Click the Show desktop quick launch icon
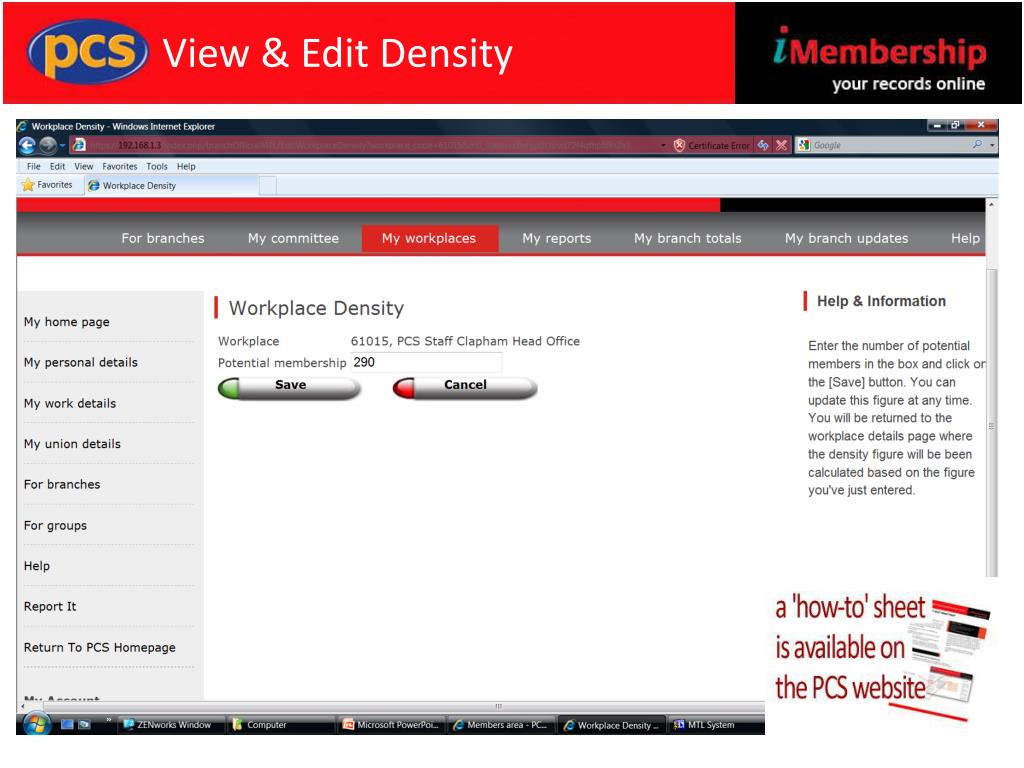Screen dimensions: 1024x768 (x=67, y=725)
